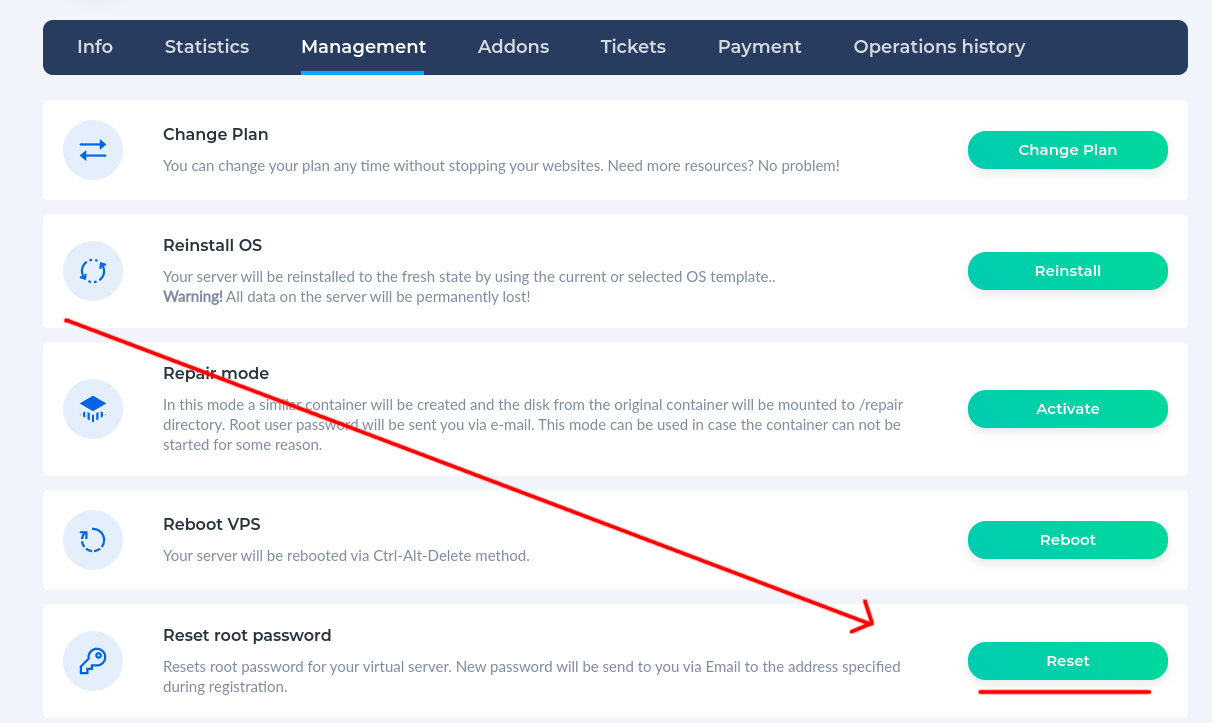This screenshot has height=723, width=1212.
Task: Select the Management tab
Action: click(364, 47)
